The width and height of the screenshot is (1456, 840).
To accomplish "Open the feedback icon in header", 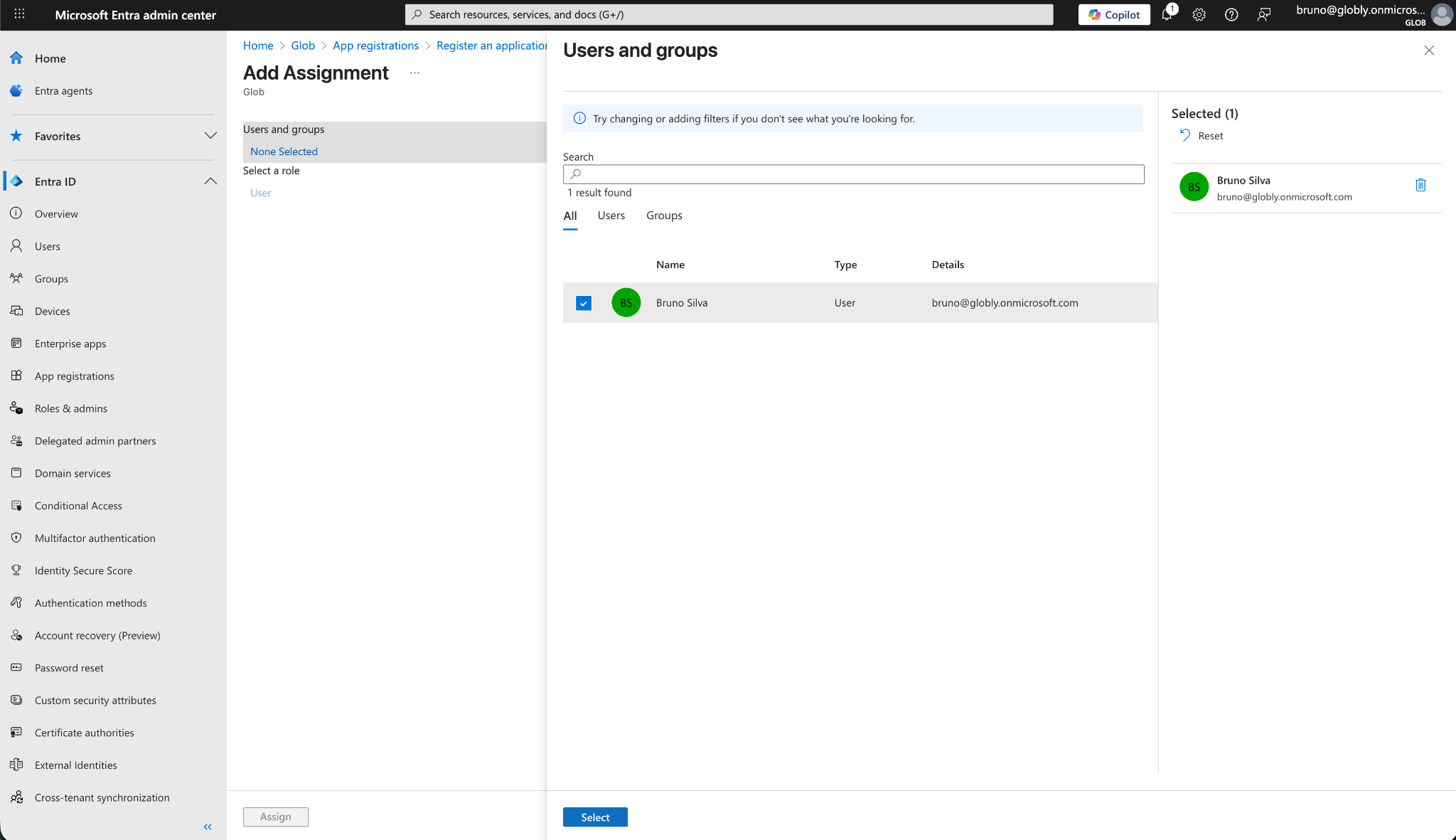I will click(1263, 15).
